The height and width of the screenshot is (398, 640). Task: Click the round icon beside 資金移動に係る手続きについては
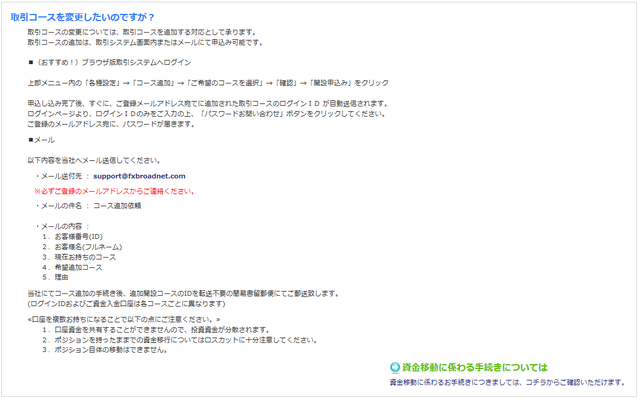[395, 367]
